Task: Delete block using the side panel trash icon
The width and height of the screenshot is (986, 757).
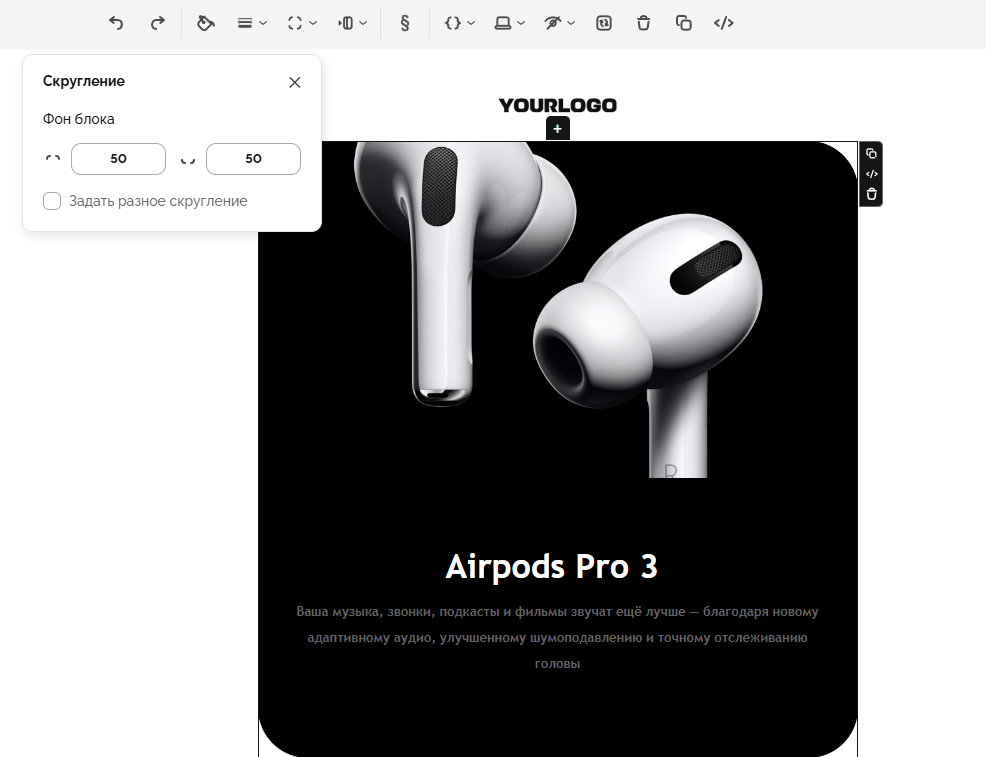Action: [871, 194]
